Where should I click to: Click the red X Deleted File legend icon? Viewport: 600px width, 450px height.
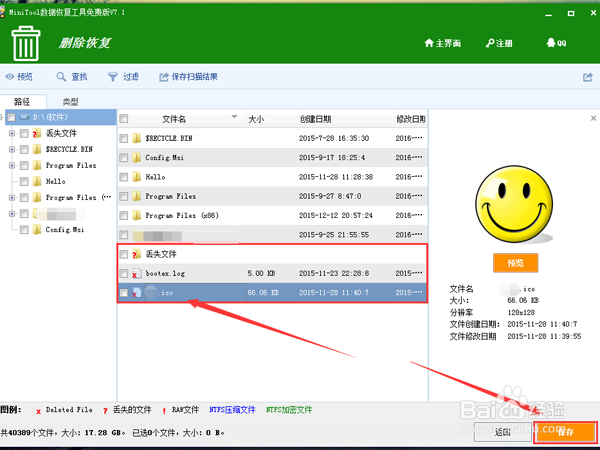pyautogui.click(x=38, y=411)
